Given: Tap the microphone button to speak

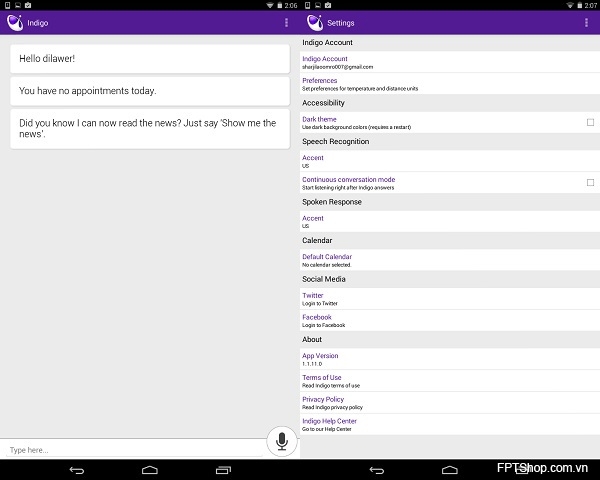Looking at the screenshot, I should click(x=282, y=441).
